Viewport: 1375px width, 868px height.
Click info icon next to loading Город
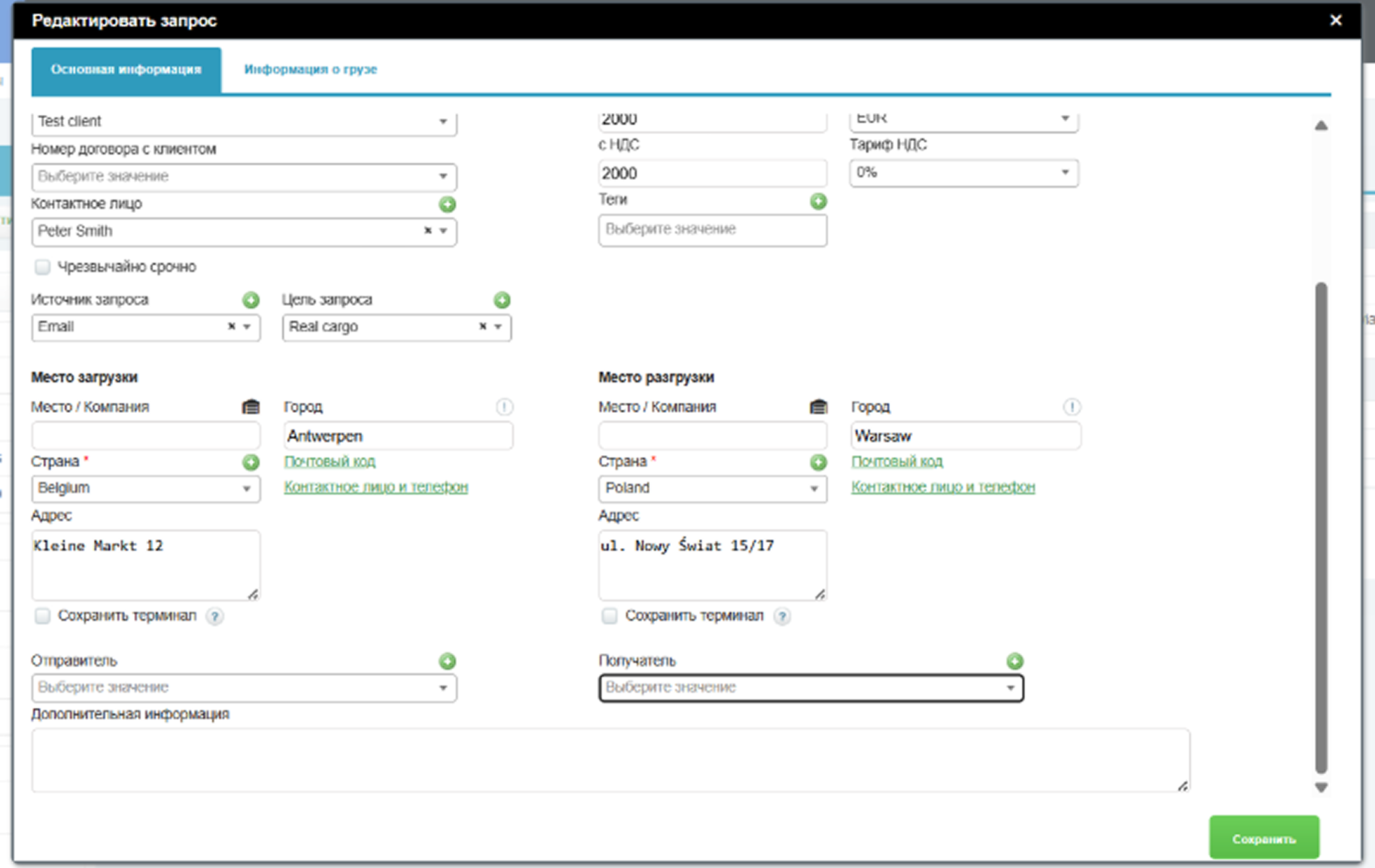pos(504,406)
